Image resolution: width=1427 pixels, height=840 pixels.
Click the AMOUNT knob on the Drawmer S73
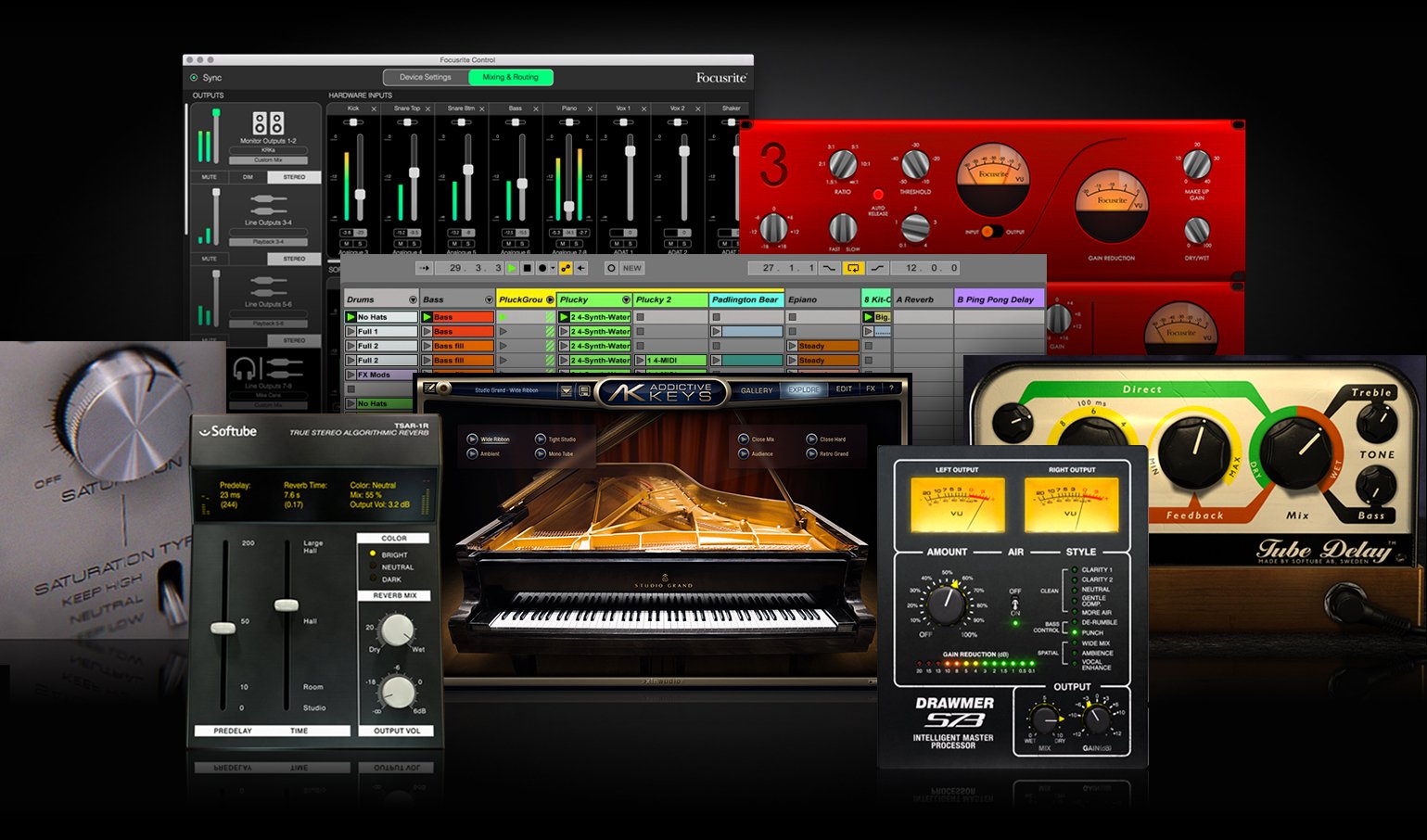coord(948,606)
